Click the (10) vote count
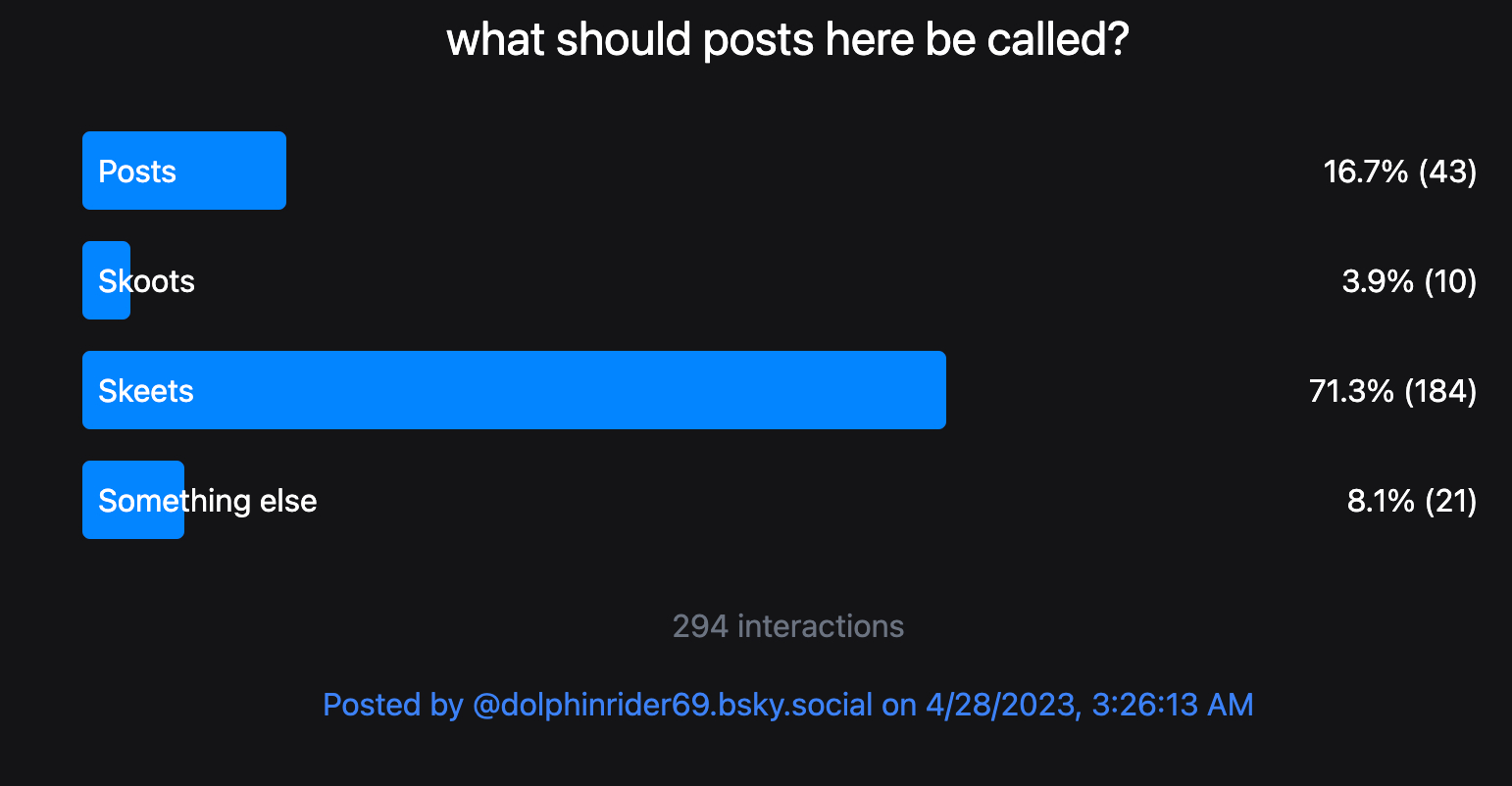This screenshot has width=1512, height=786. [x=1449, y=281]
